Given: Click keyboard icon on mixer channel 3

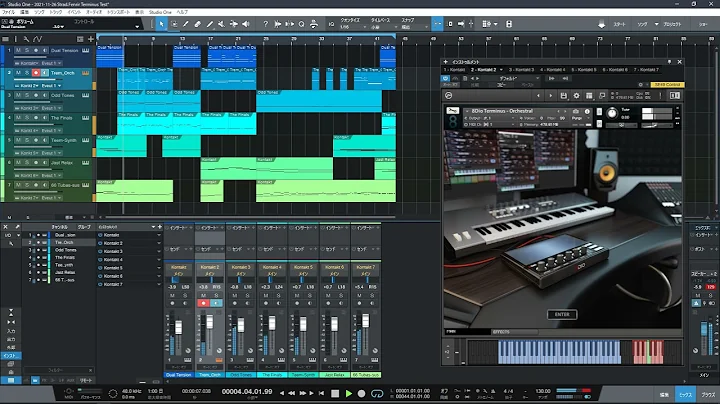Looking at the screenshot, I should coord(250,359).
